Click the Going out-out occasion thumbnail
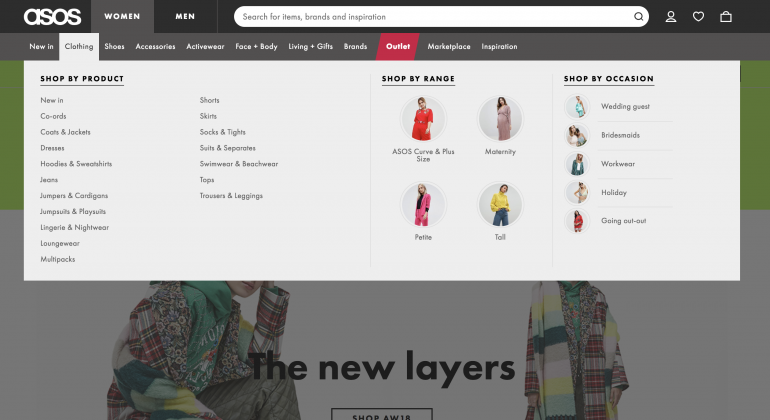This screenshot has height=420, width=770. pos(577,221)
